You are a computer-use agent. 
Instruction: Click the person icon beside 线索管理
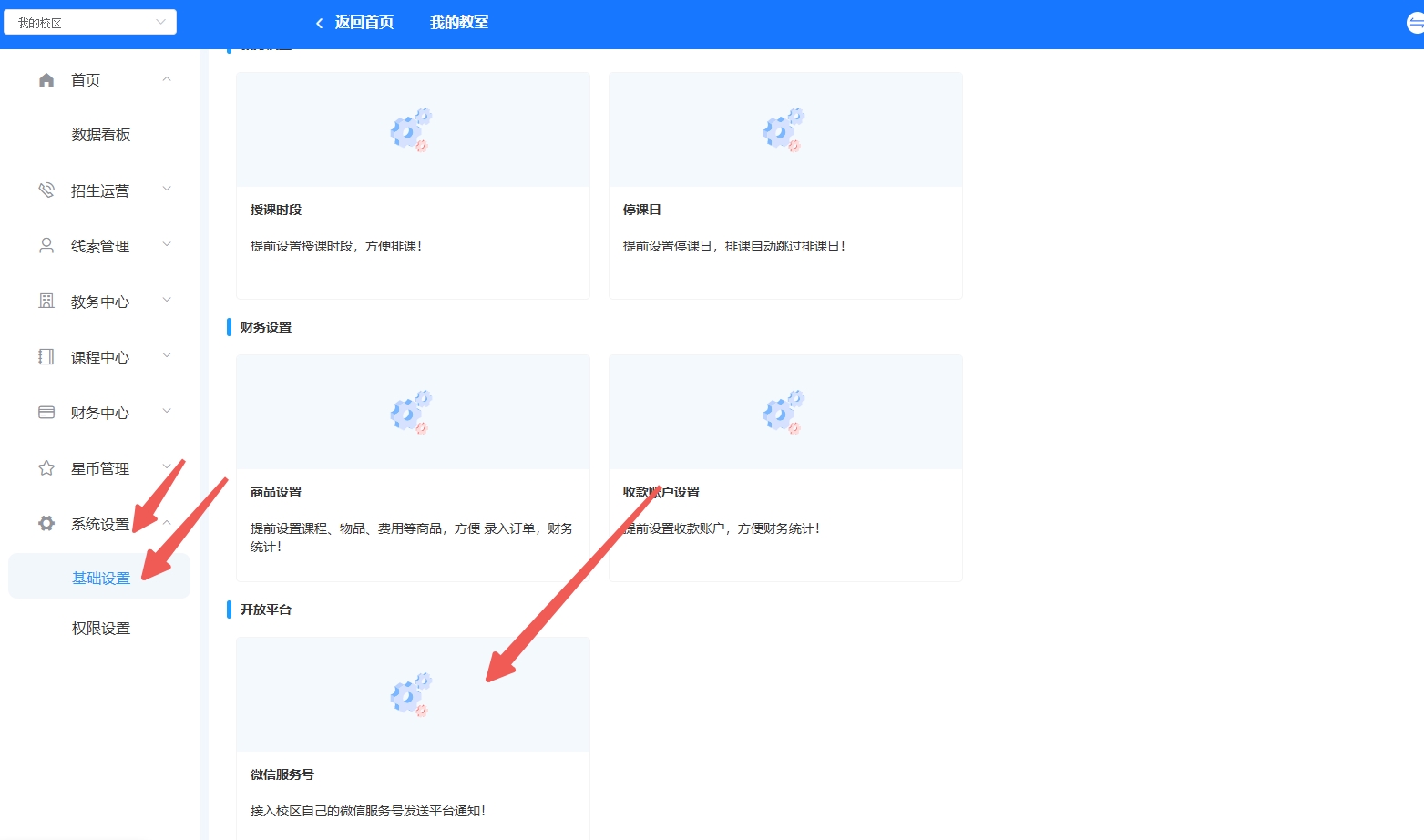(x=46, y=246)
